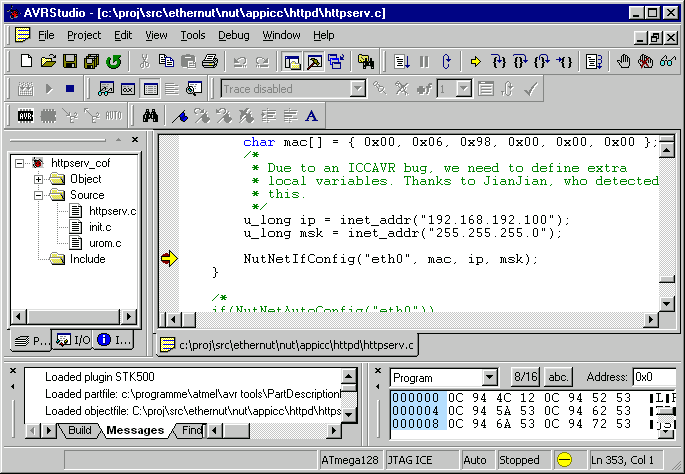
Task: Open a file with the open folder icon
Action: coord(48,61)
